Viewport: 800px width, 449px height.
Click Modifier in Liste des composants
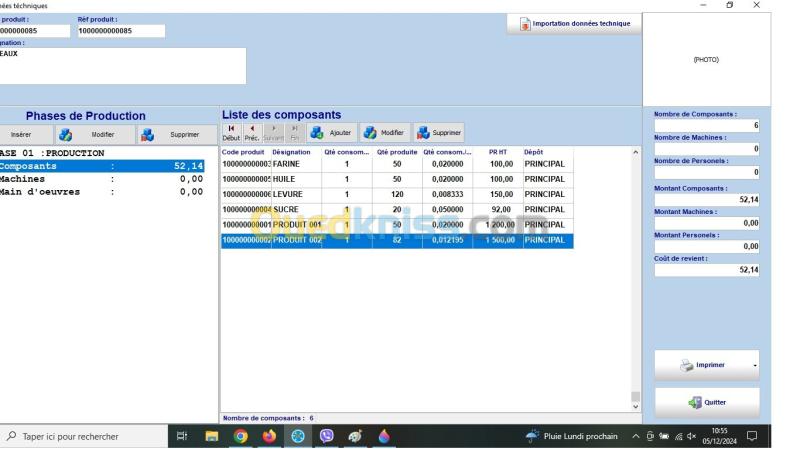tap(385, 133)
